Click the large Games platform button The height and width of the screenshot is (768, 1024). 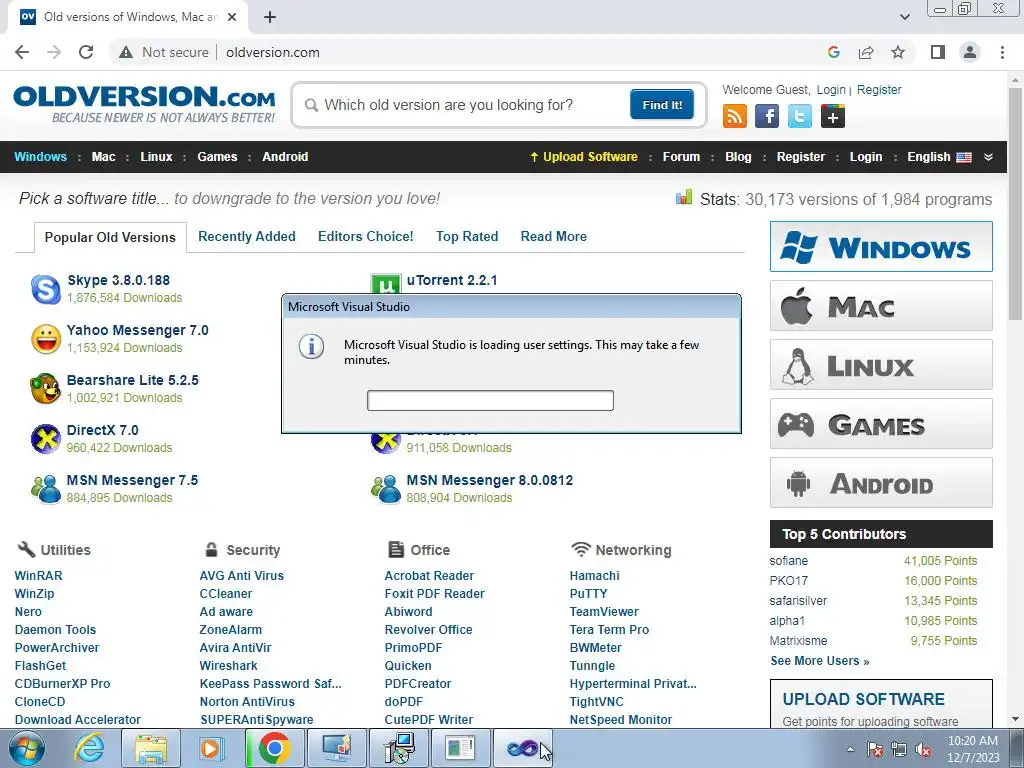[881, 424]
